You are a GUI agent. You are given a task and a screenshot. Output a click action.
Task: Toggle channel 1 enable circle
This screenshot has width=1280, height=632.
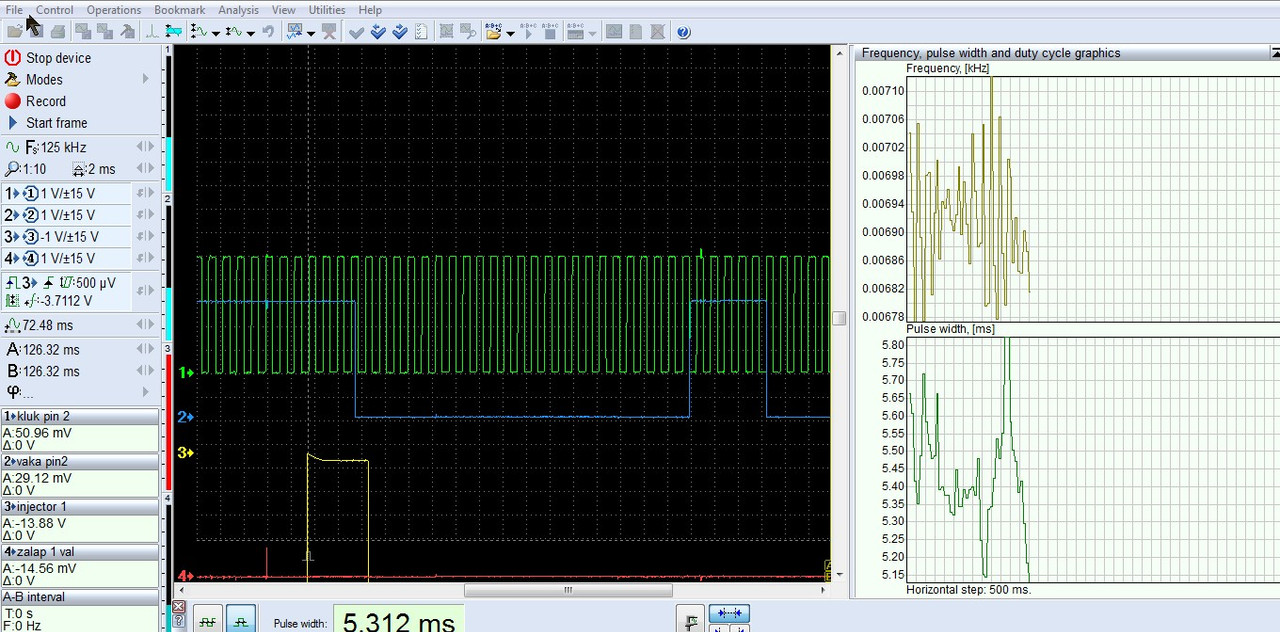tap(30, 193)
